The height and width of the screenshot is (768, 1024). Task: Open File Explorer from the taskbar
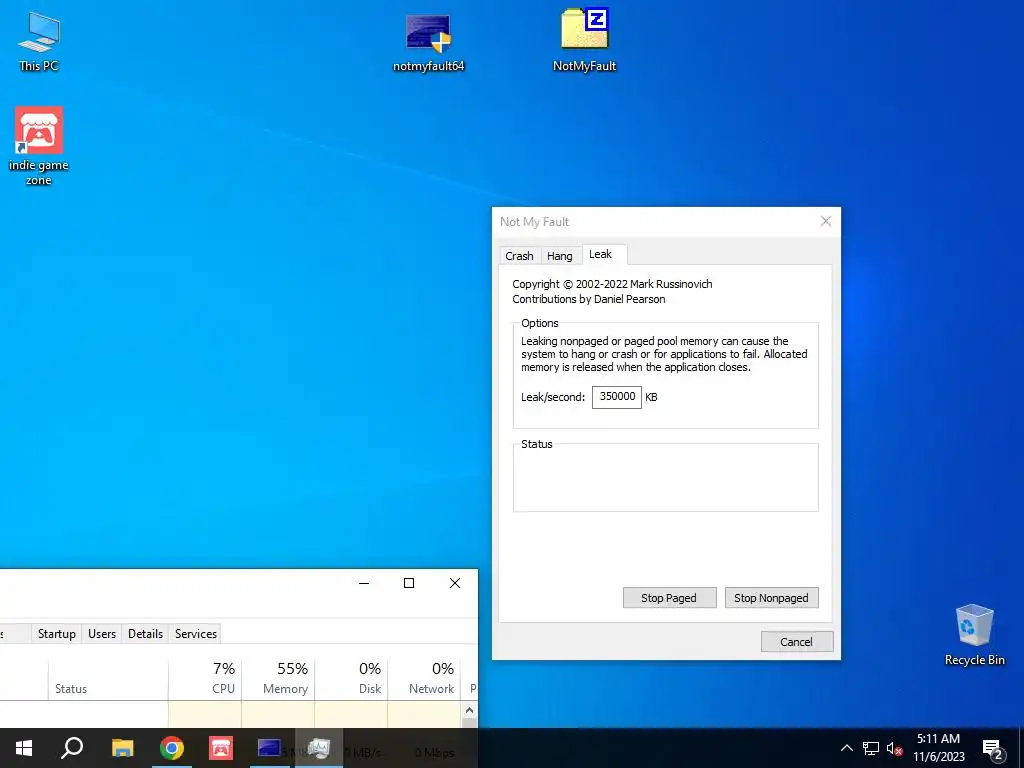tap(122, 748)
